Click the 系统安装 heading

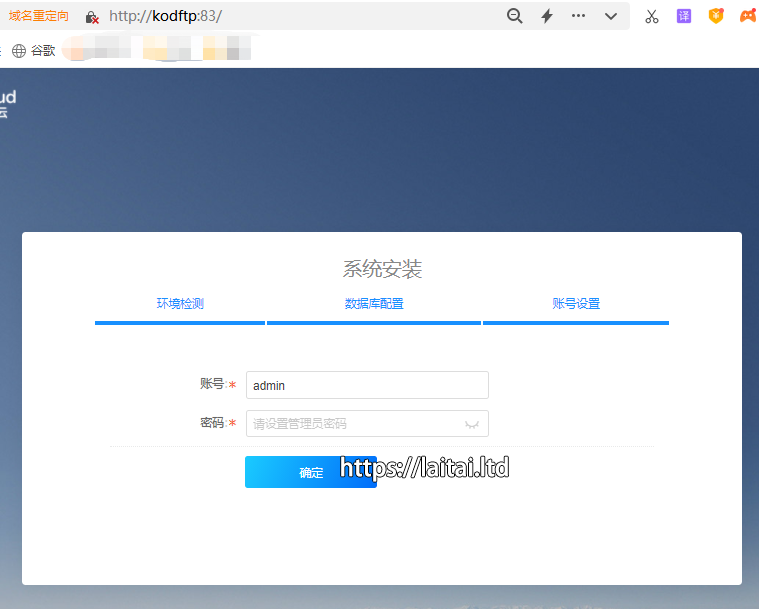pos(382,269)
